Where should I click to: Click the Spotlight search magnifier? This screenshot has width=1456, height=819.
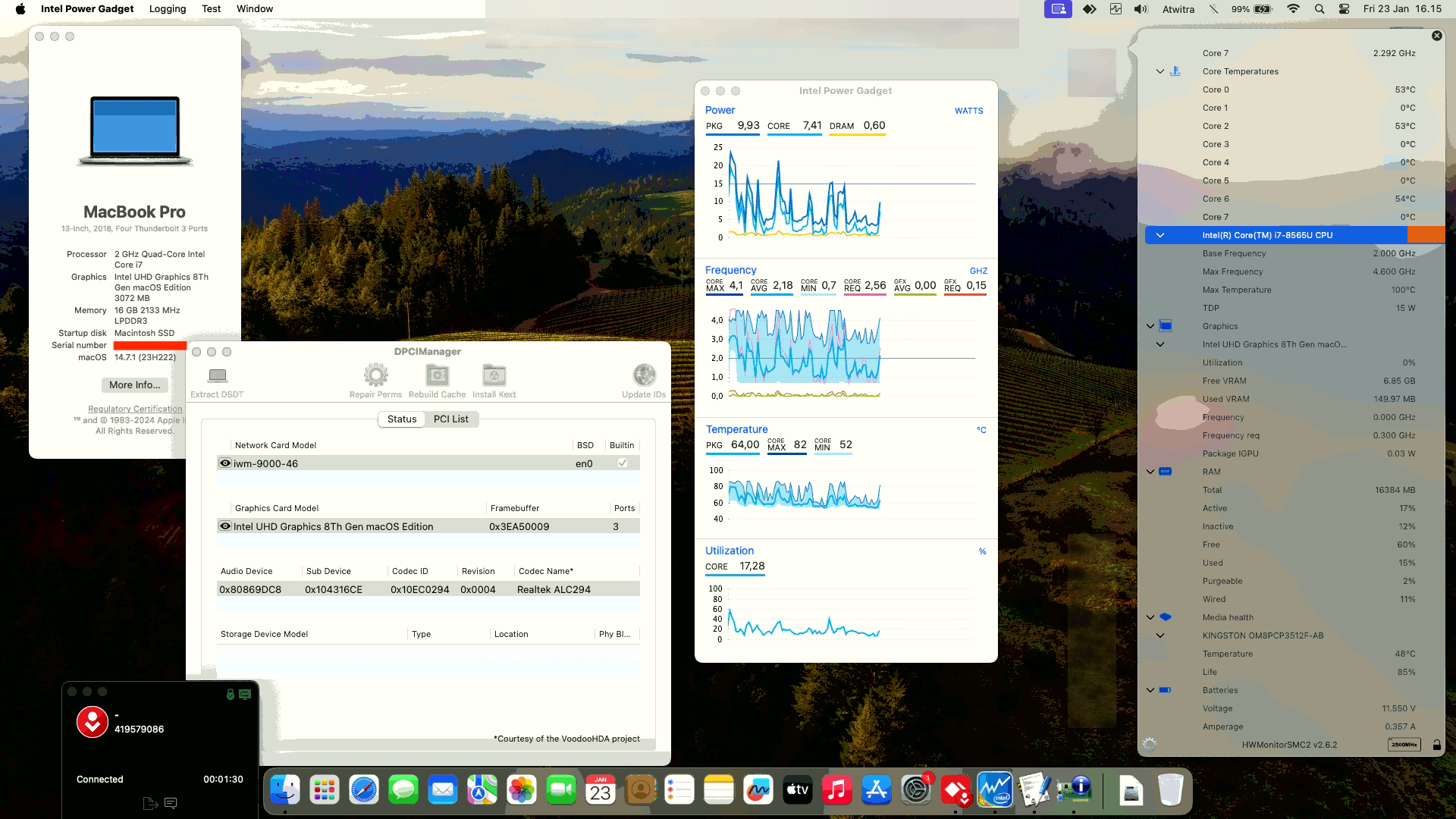[1319, 9]
